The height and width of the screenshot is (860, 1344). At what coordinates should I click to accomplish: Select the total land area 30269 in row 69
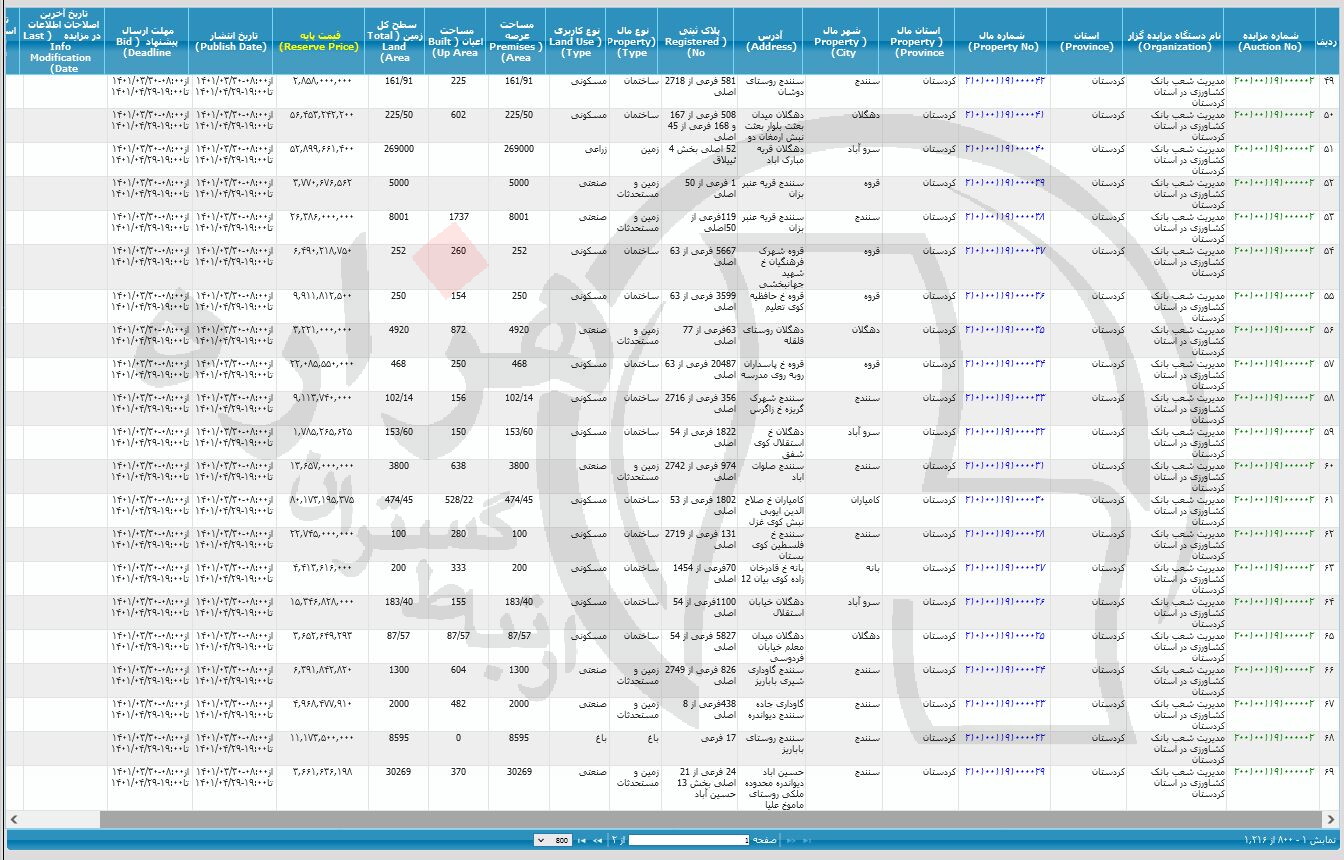[x=398, y=771]
